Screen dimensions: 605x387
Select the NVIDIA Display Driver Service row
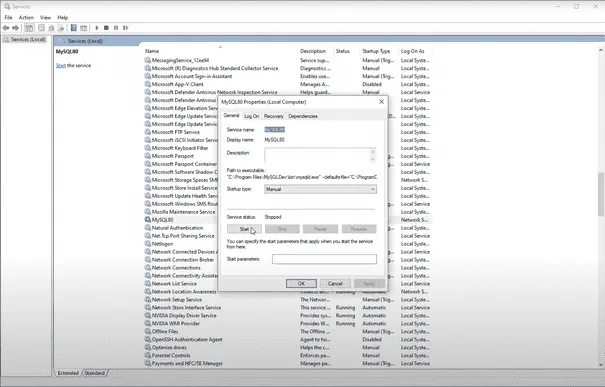[x=287, y=316]
